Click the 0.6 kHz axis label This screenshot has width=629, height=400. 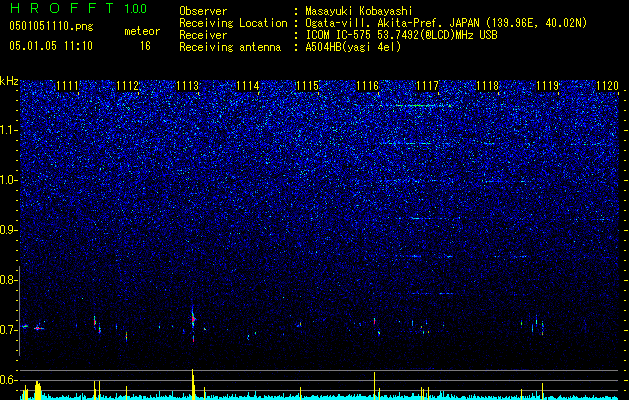(8, 380)
